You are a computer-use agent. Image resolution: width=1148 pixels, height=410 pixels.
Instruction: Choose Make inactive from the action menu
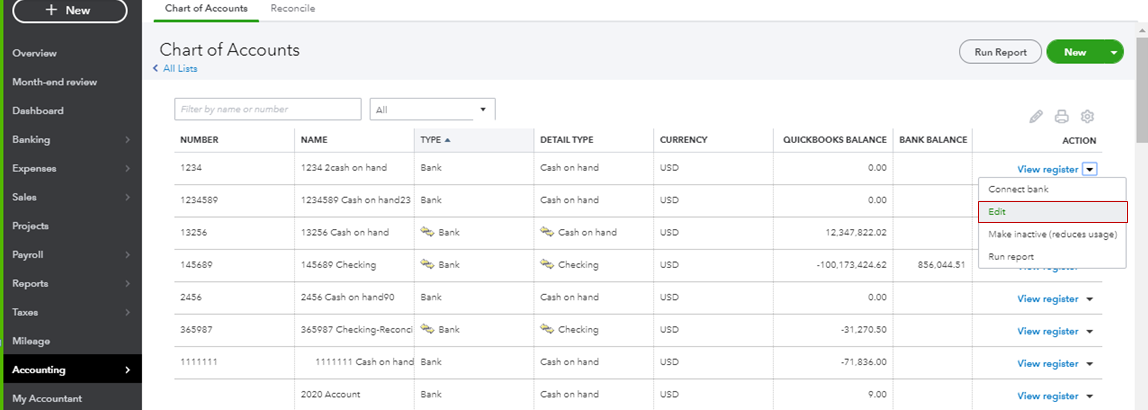(1052, 234)
